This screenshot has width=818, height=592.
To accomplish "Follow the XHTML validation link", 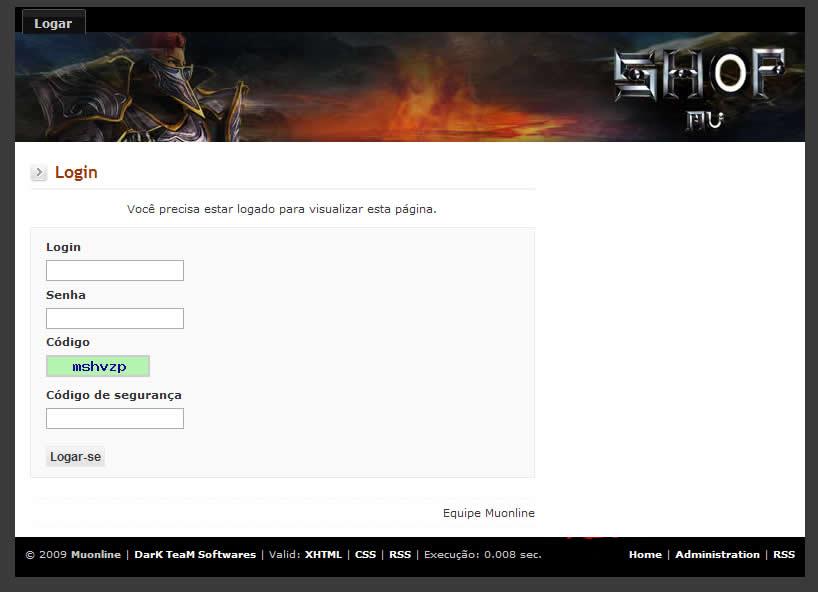I will (323, 554).
